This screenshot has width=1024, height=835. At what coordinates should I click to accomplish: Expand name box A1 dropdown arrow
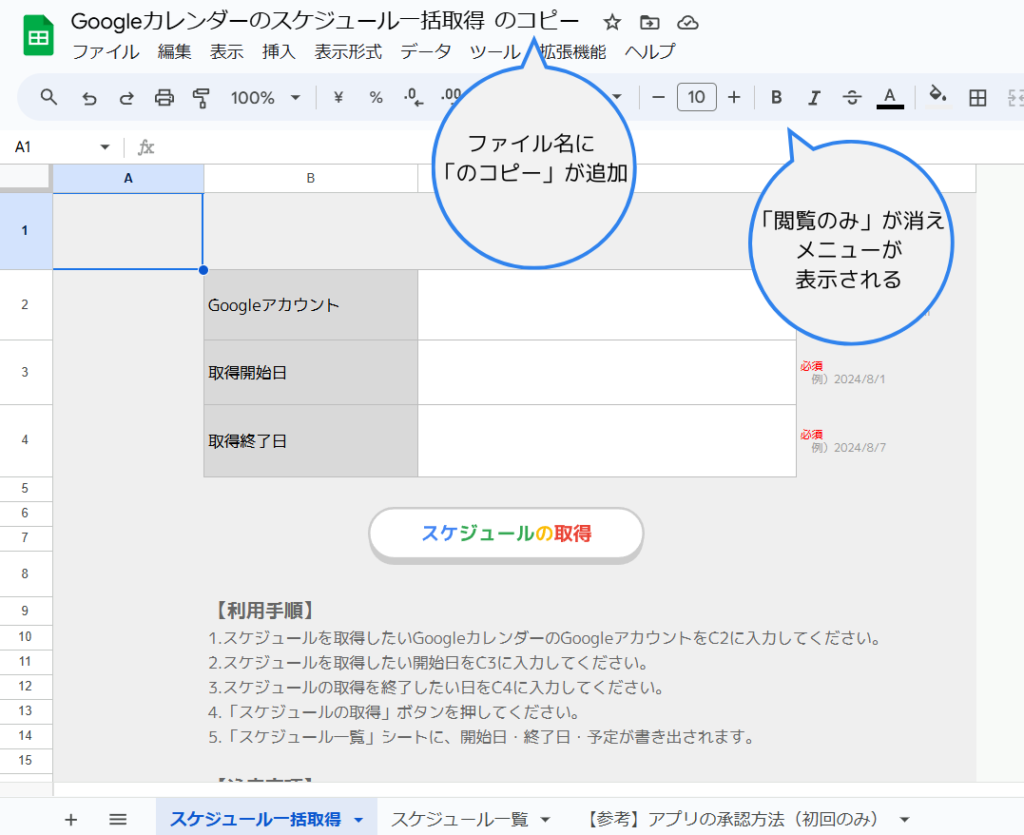coord(104,147)
